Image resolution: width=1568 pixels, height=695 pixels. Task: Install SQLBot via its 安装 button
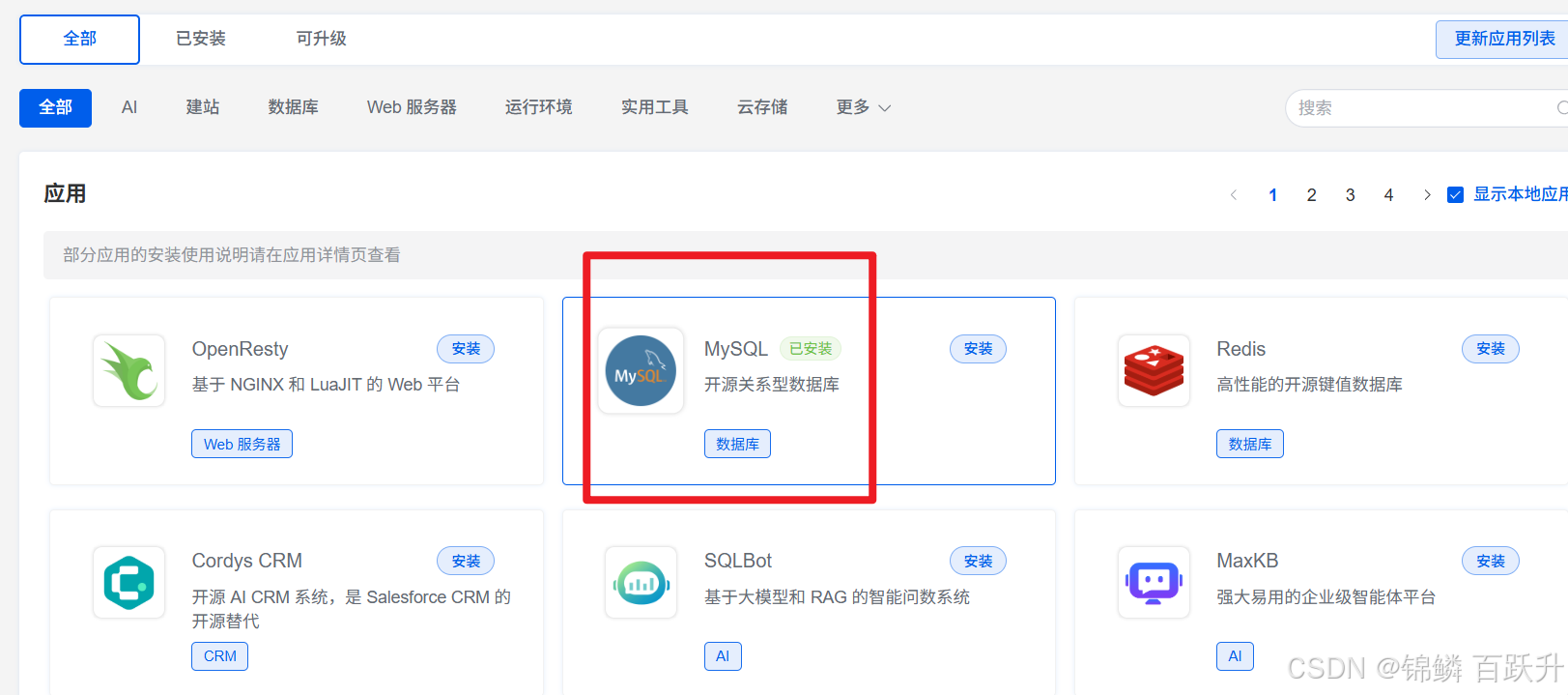pos(978,562)
